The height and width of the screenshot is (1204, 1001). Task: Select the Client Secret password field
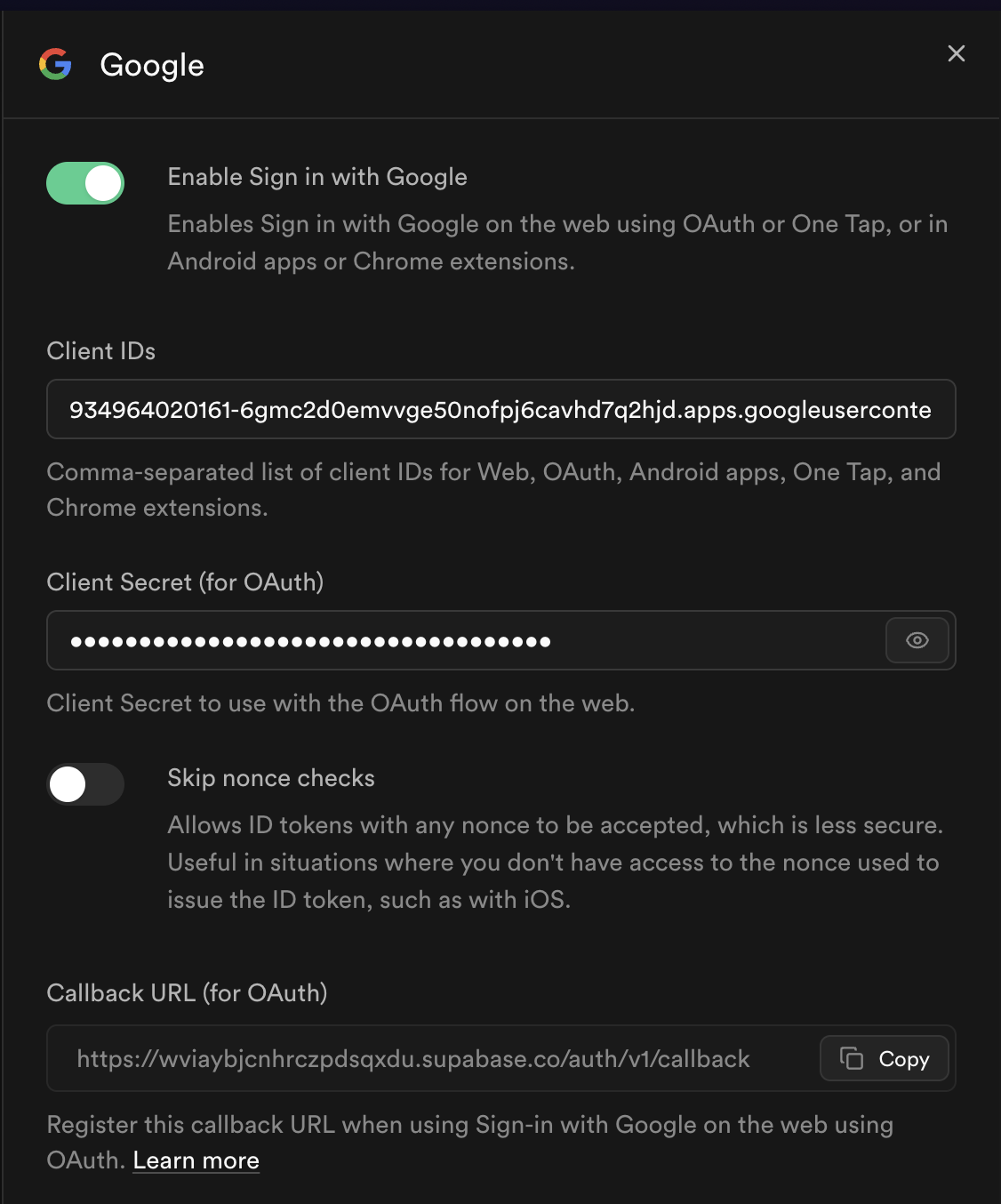tap(444, 640)
